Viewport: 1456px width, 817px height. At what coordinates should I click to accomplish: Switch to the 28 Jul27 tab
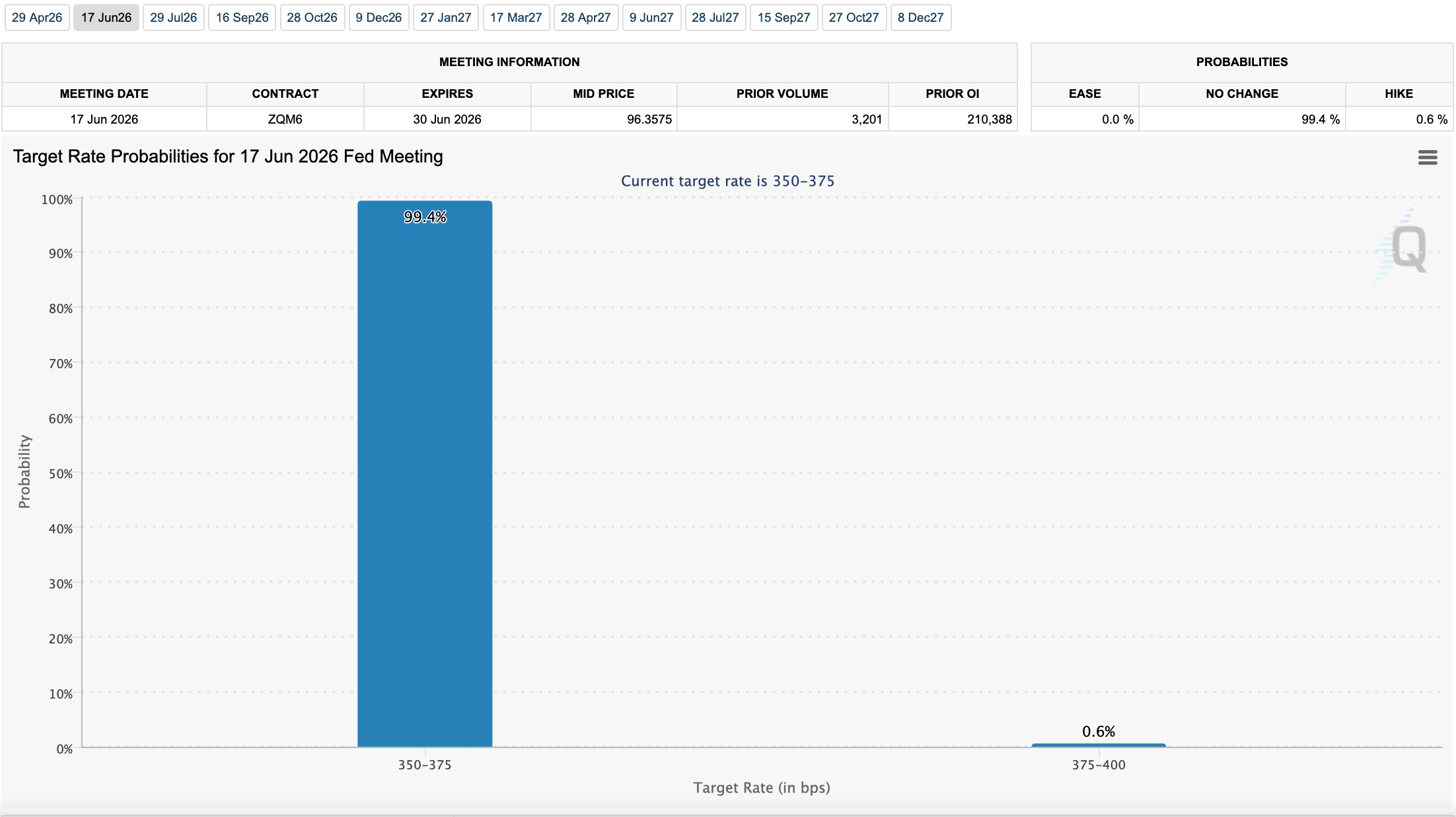tap(715, 18)
